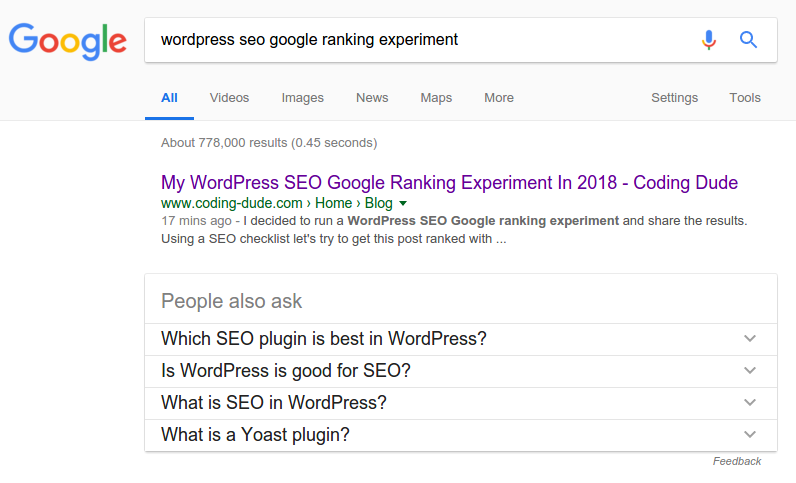
Task: Expand "What is a Yoast plugin?" question
Action: click(461, 435)
